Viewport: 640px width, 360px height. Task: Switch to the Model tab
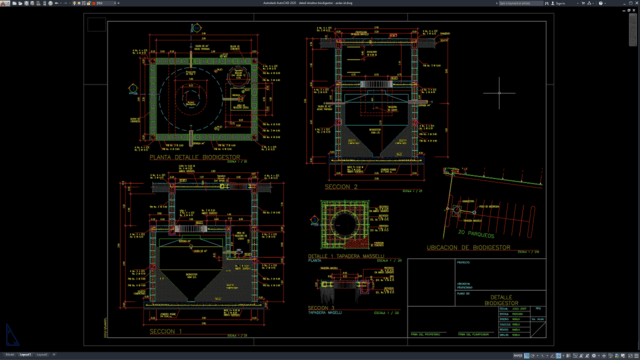pyautogui.click(x=9, y=355)
